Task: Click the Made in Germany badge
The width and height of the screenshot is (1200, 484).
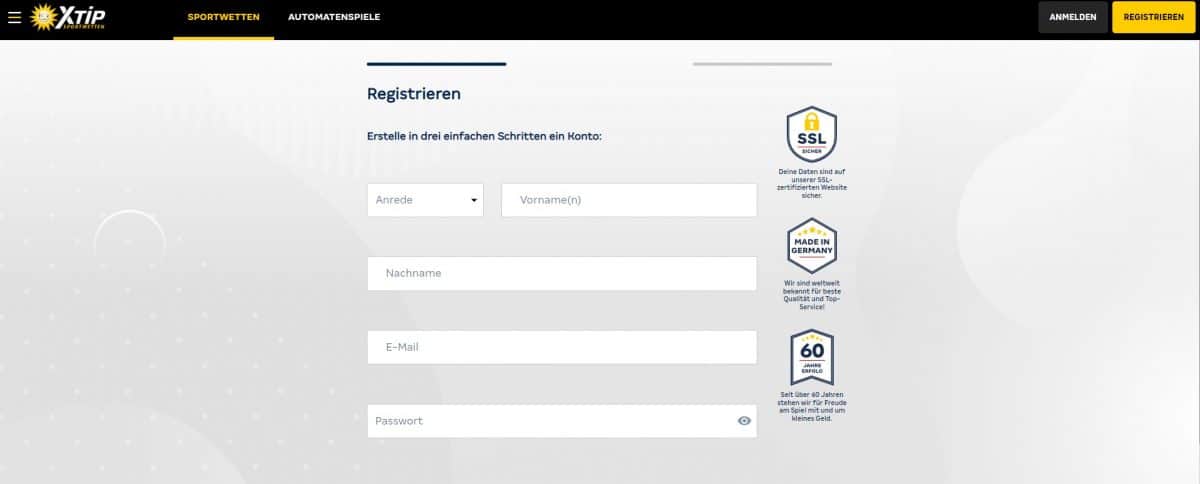Action: pos(812,245)
